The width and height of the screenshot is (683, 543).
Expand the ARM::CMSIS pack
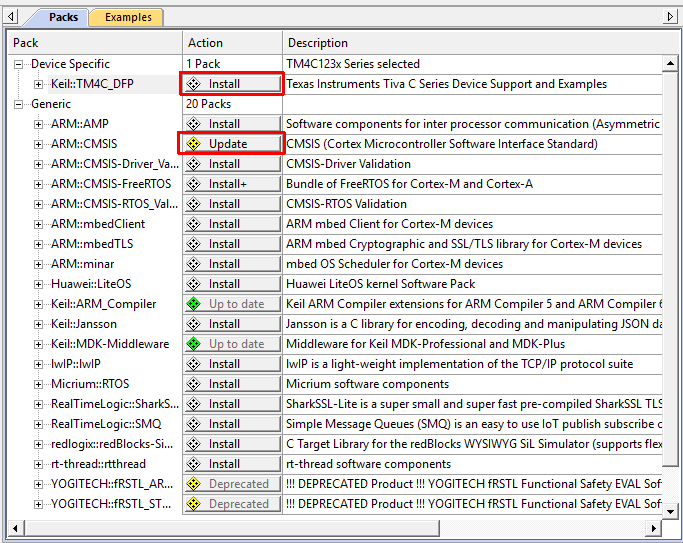click(x=38, y=144)
